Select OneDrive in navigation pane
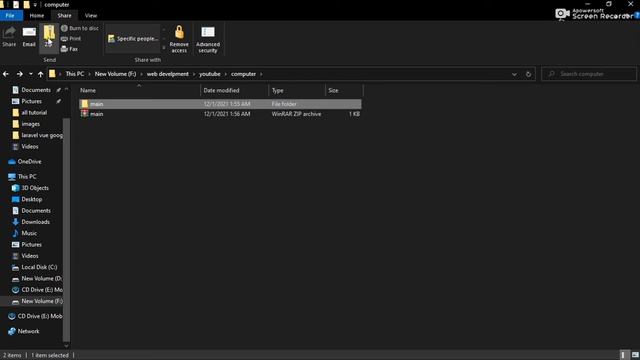Viewport: 640px width, 360px height. 29,162
